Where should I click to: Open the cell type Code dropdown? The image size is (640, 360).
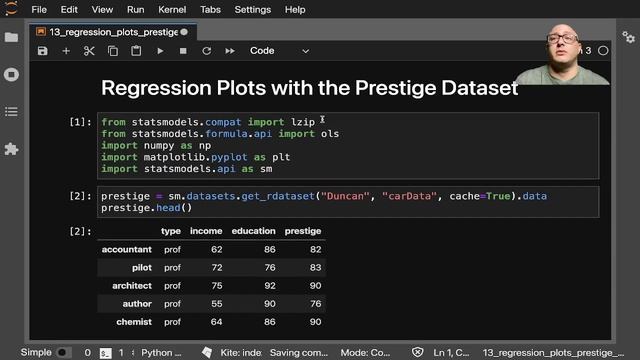coord(280,51)
